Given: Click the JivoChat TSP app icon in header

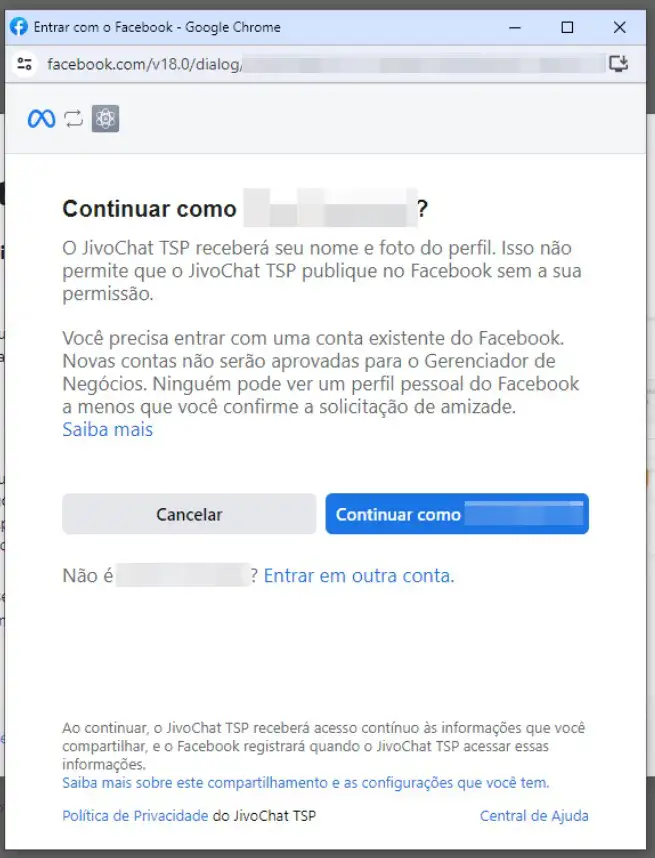Looking at the screenshot, I should click(x=105, y=118).
